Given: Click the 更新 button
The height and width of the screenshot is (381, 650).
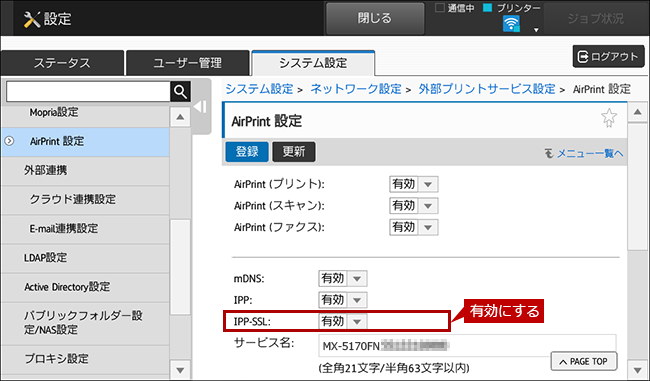Looking at the screenshot, I should coord(294,152).
